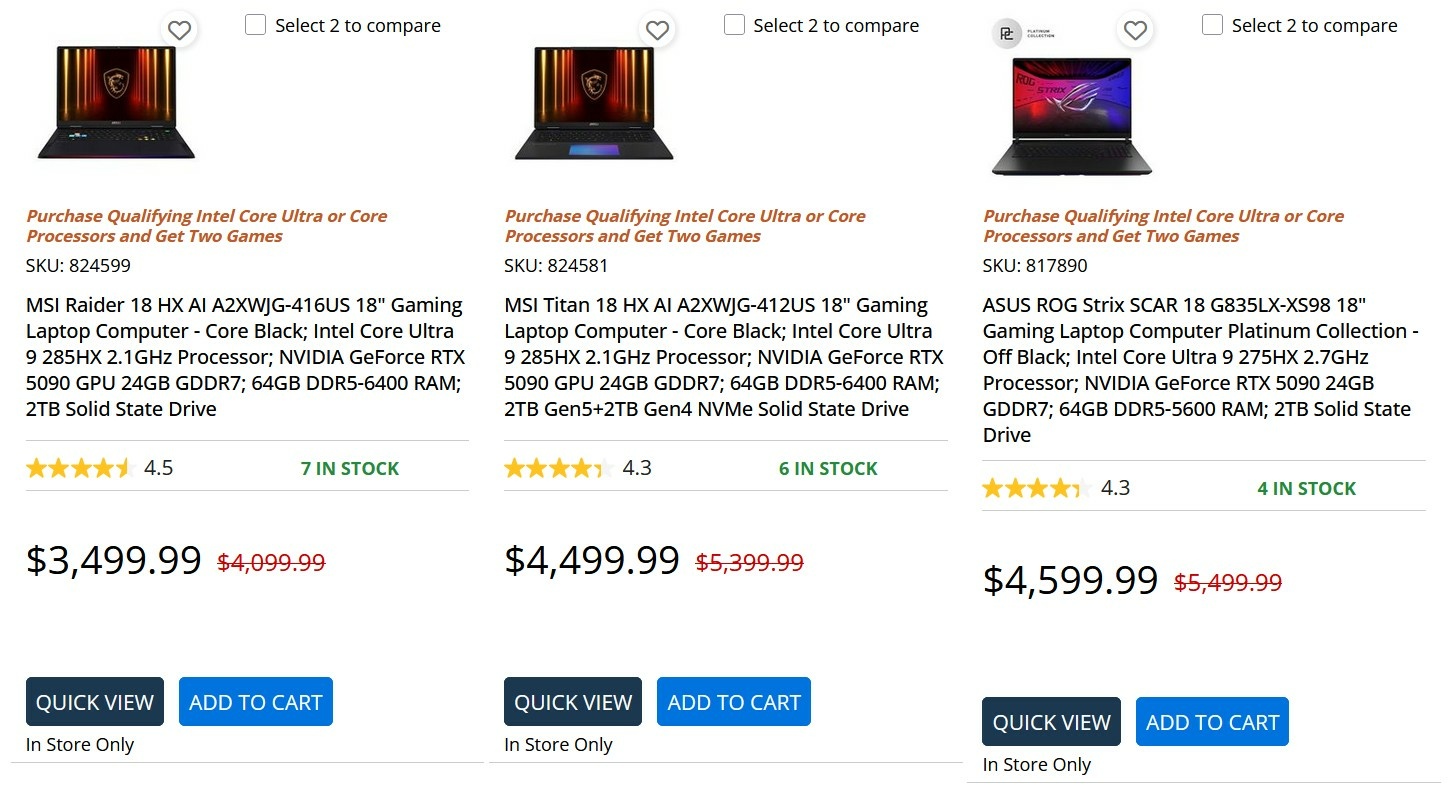Check compare box for MSI Raider 18
Screen dimensions: 1456x799
(x=256, y=25)
